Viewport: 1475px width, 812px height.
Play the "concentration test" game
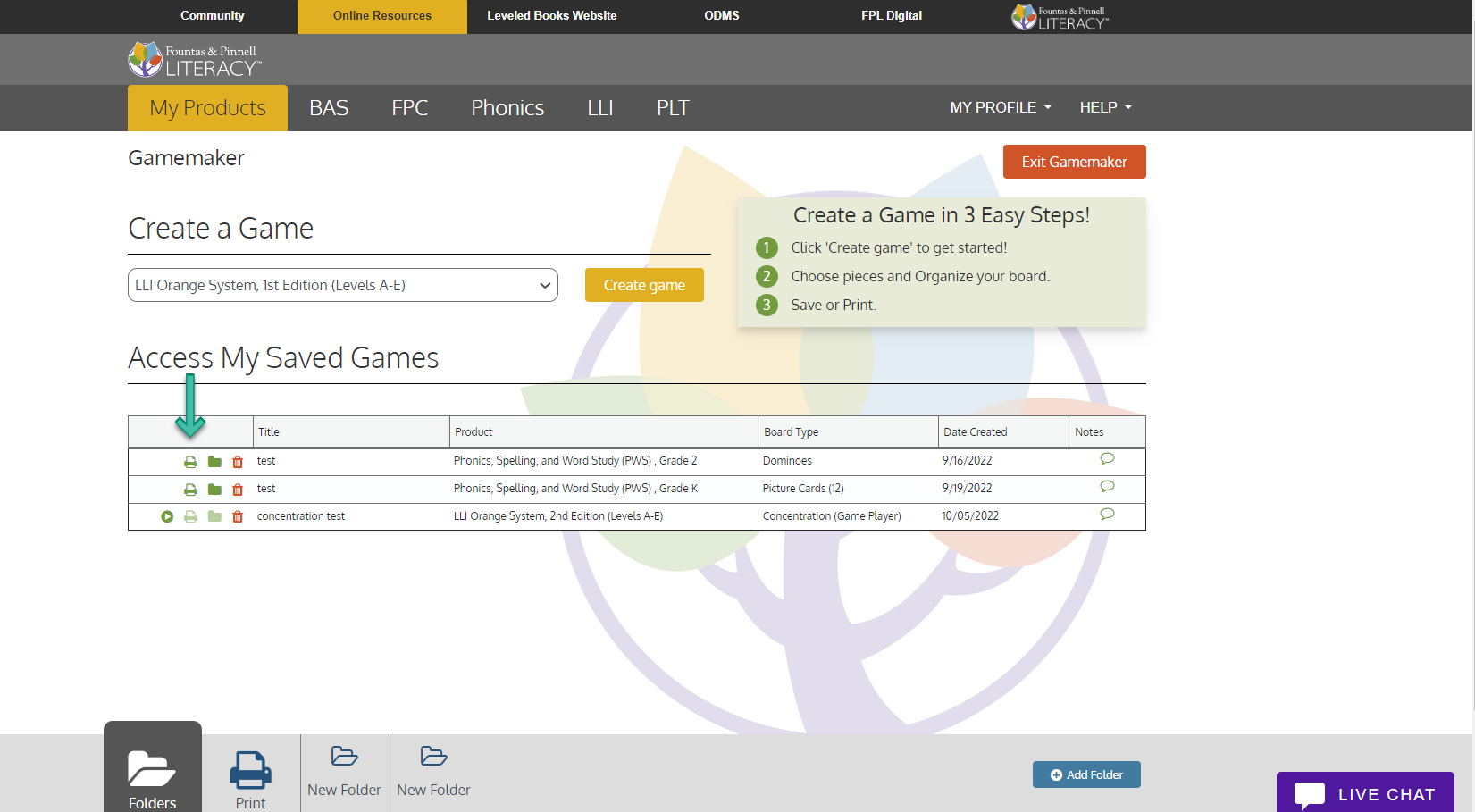click(167, 516)
